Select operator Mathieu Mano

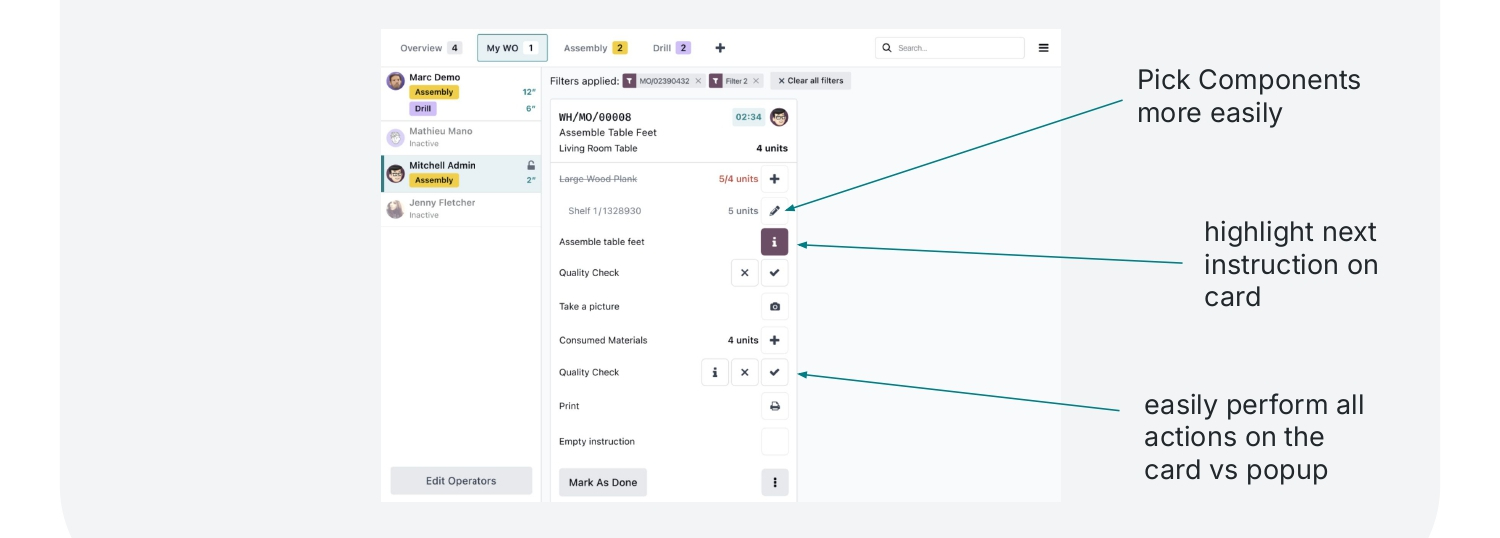tap(461, 137)
